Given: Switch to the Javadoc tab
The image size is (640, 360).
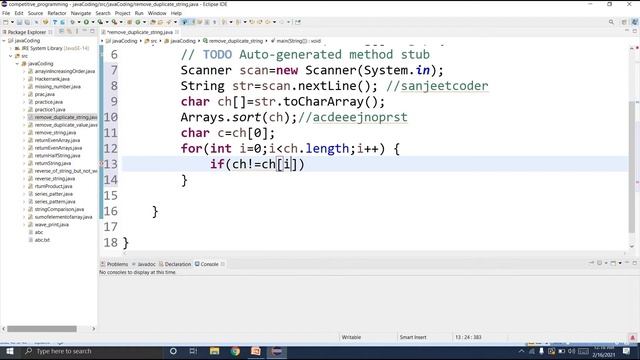Looking at the screenshot, I should point(144,264).
